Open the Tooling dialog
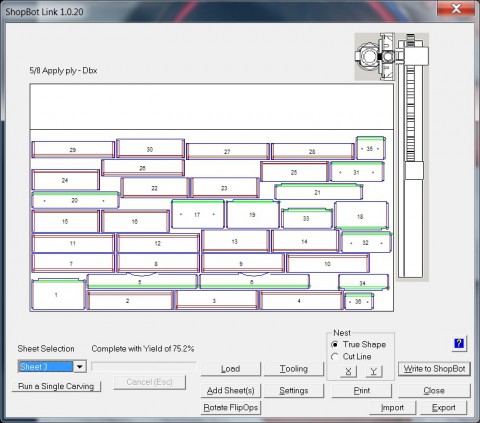The height and width of the screenshot is (423, 480). pos(294,369)
